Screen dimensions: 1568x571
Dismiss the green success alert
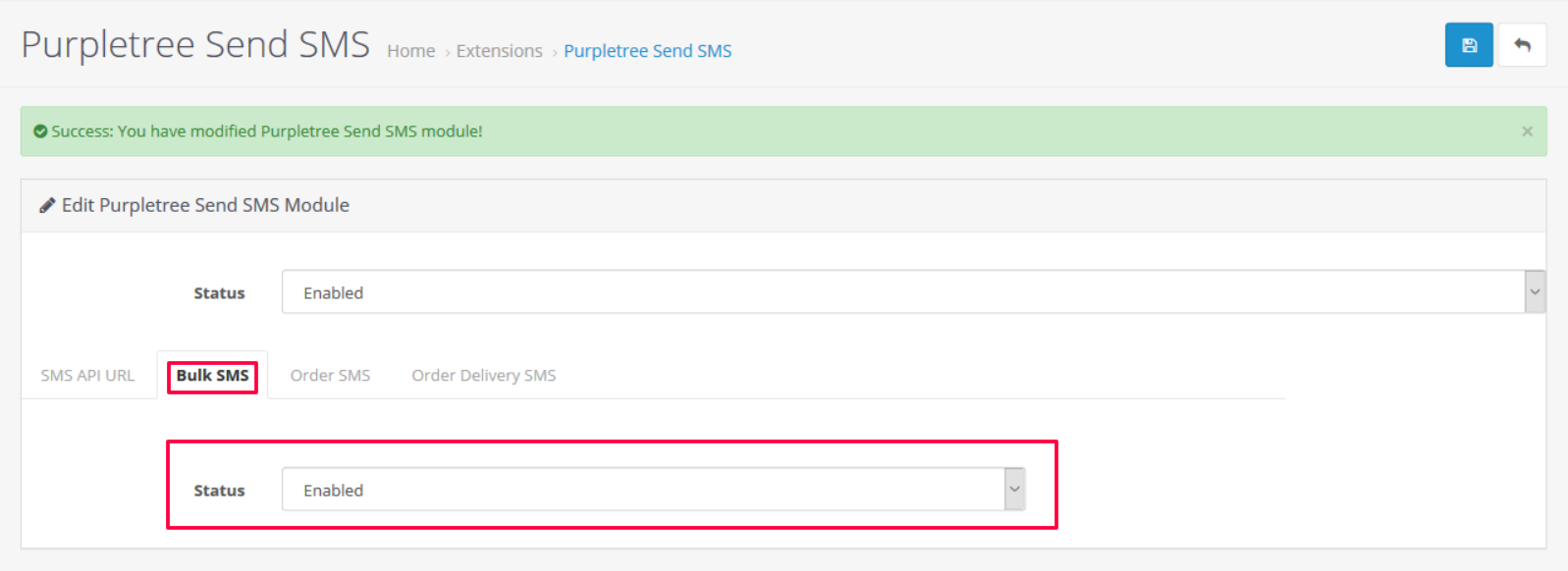(x=1527, y=131)
